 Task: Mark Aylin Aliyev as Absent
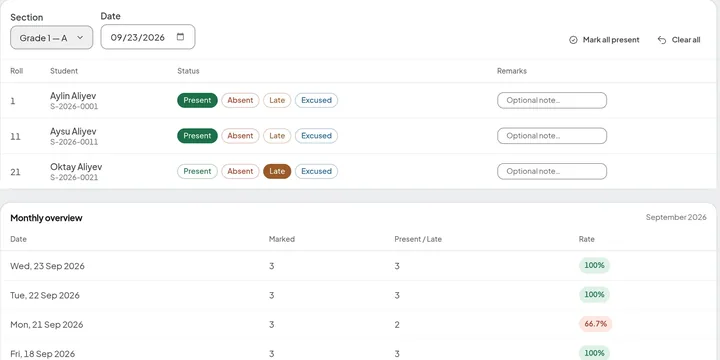pyautogui.click(x=240, y=100)
